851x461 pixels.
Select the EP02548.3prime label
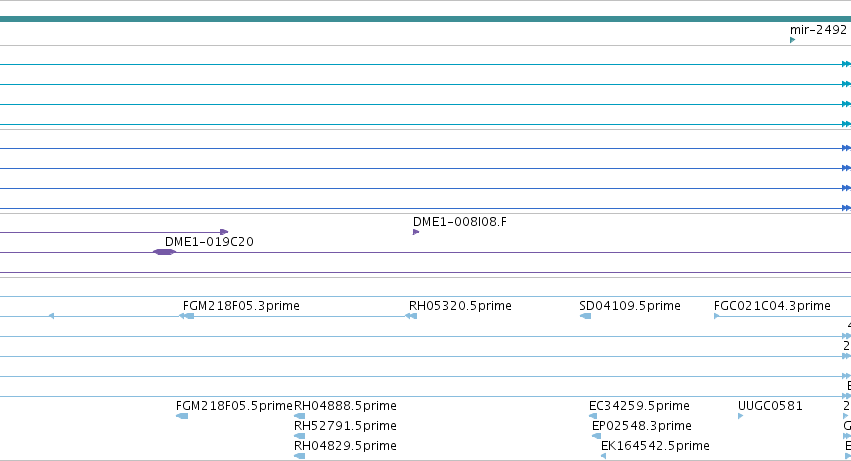coord(642,426)
